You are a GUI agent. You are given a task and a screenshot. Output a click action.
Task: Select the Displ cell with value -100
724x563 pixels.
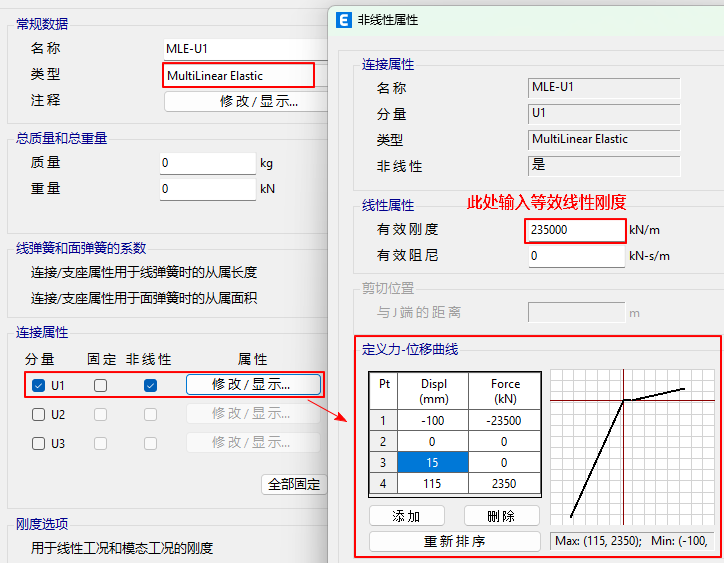click(433, 420)
